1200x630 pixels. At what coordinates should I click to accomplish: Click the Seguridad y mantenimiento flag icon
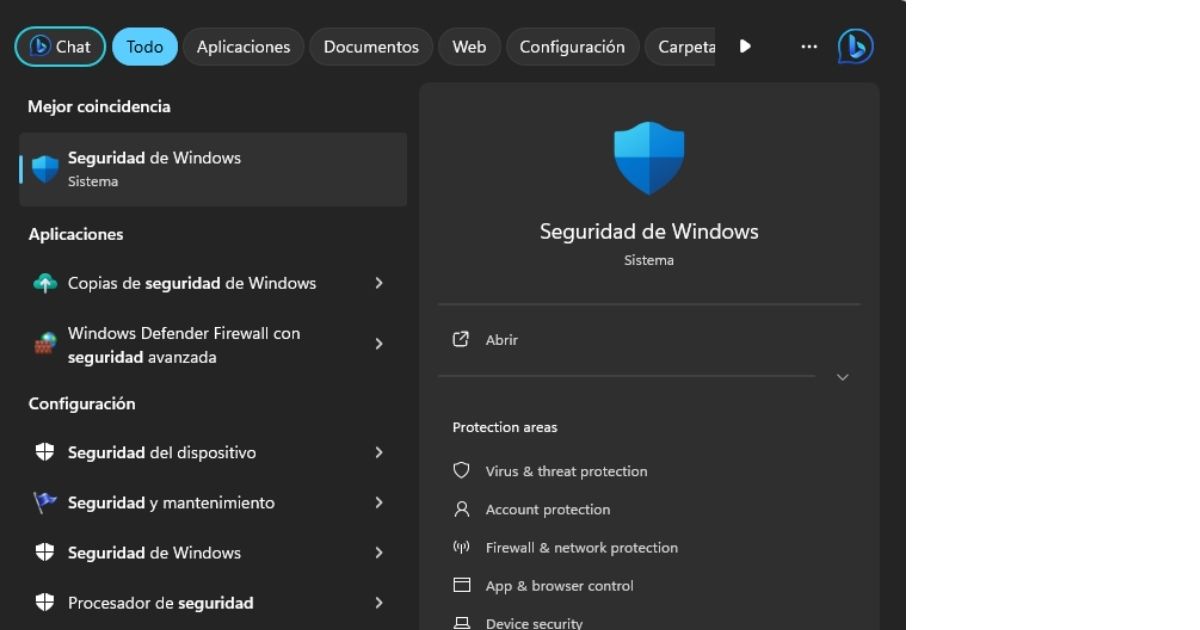click(x=45, y=503)
